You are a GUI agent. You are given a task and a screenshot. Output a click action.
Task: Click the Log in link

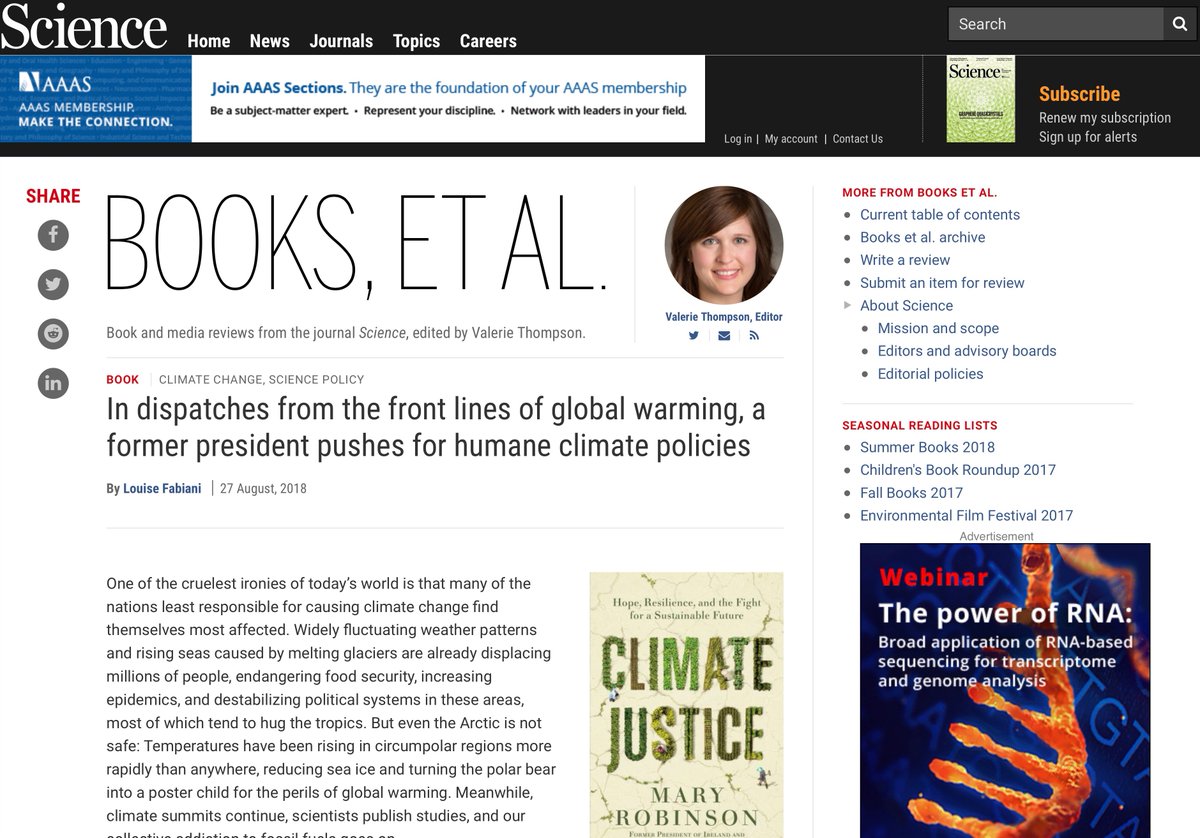tap(738, 139)
